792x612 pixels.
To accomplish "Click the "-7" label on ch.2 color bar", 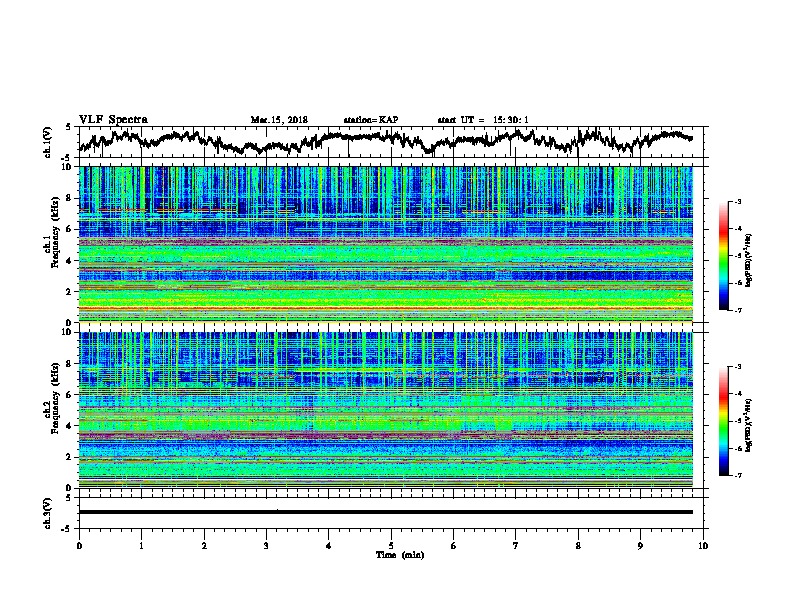I will pyautogui.click(x=737, y=476).
